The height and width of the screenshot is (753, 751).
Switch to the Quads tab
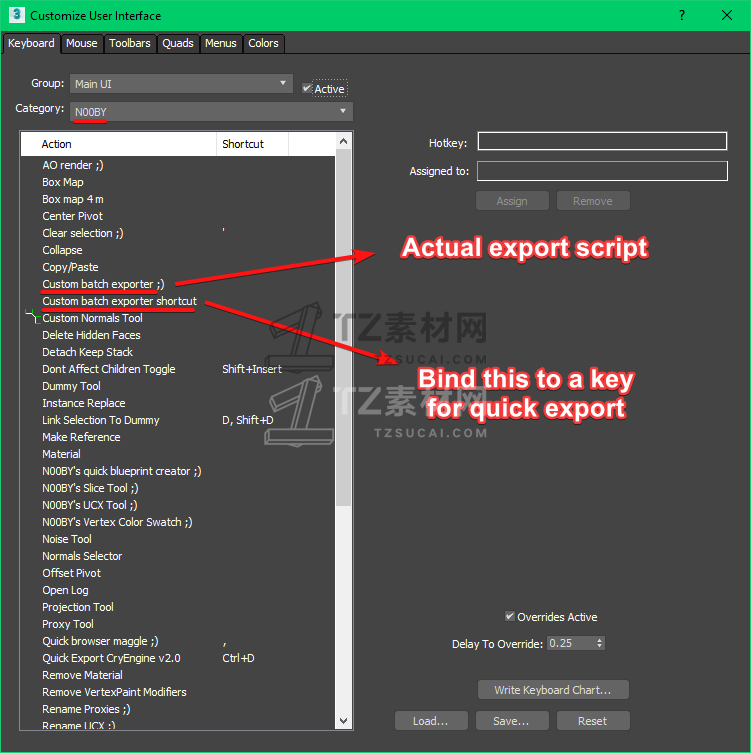tap(178, 43)
